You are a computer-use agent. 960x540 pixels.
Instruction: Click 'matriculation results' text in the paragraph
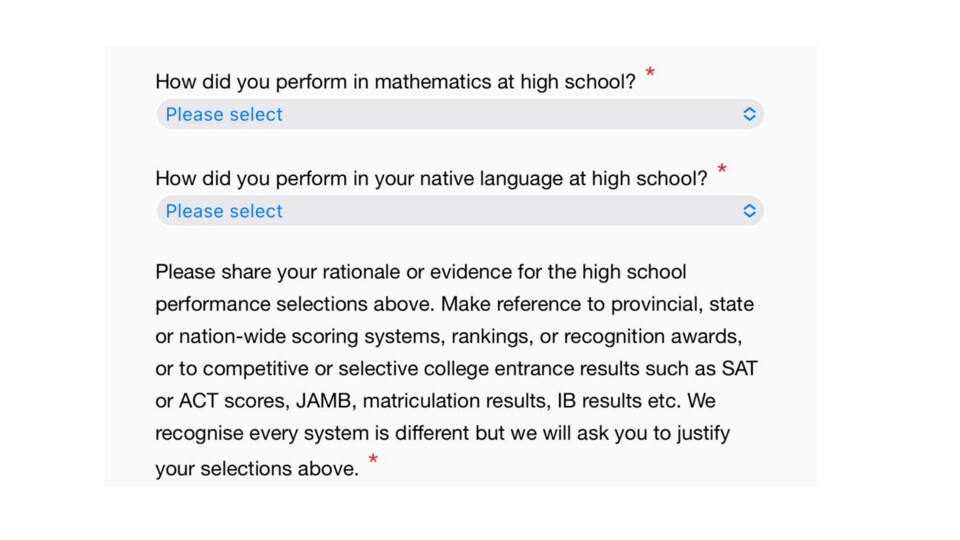(x=456, y=401)
